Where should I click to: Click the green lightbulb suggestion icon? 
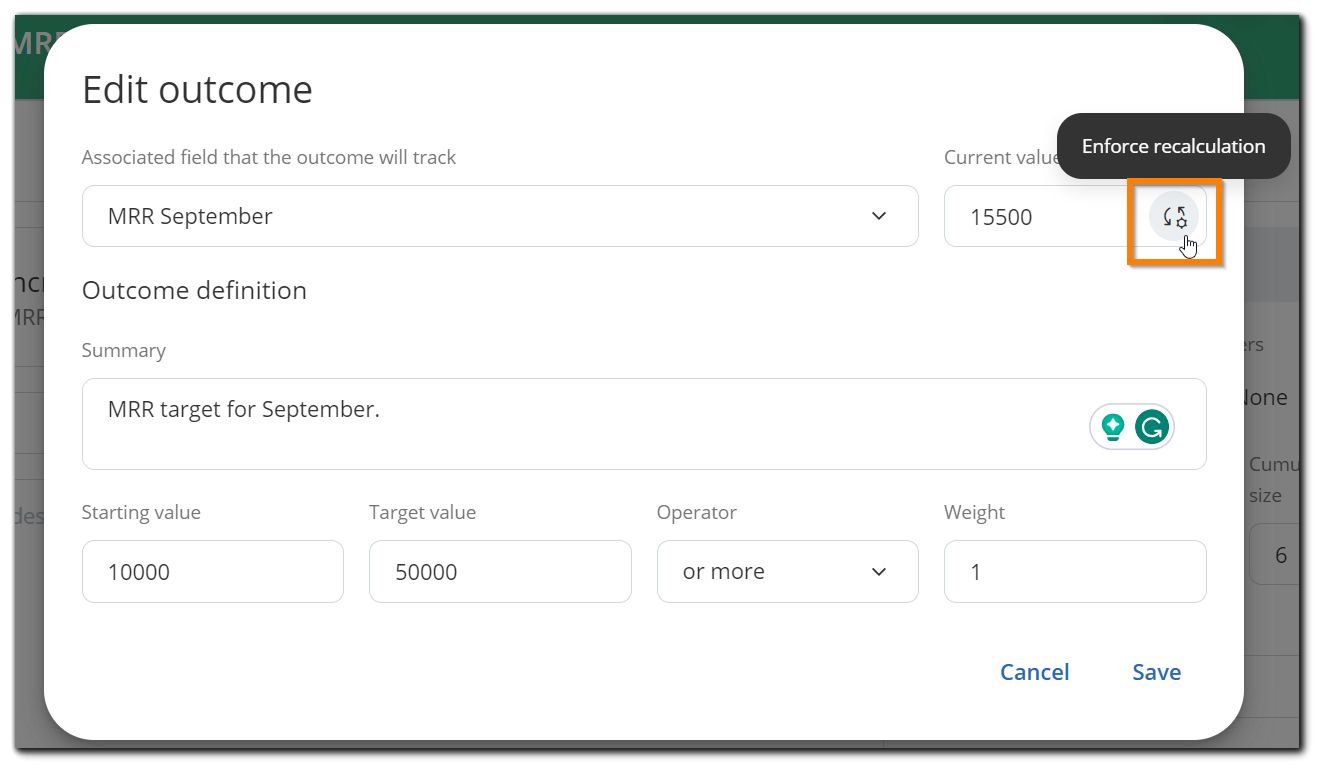[1112, 428]
